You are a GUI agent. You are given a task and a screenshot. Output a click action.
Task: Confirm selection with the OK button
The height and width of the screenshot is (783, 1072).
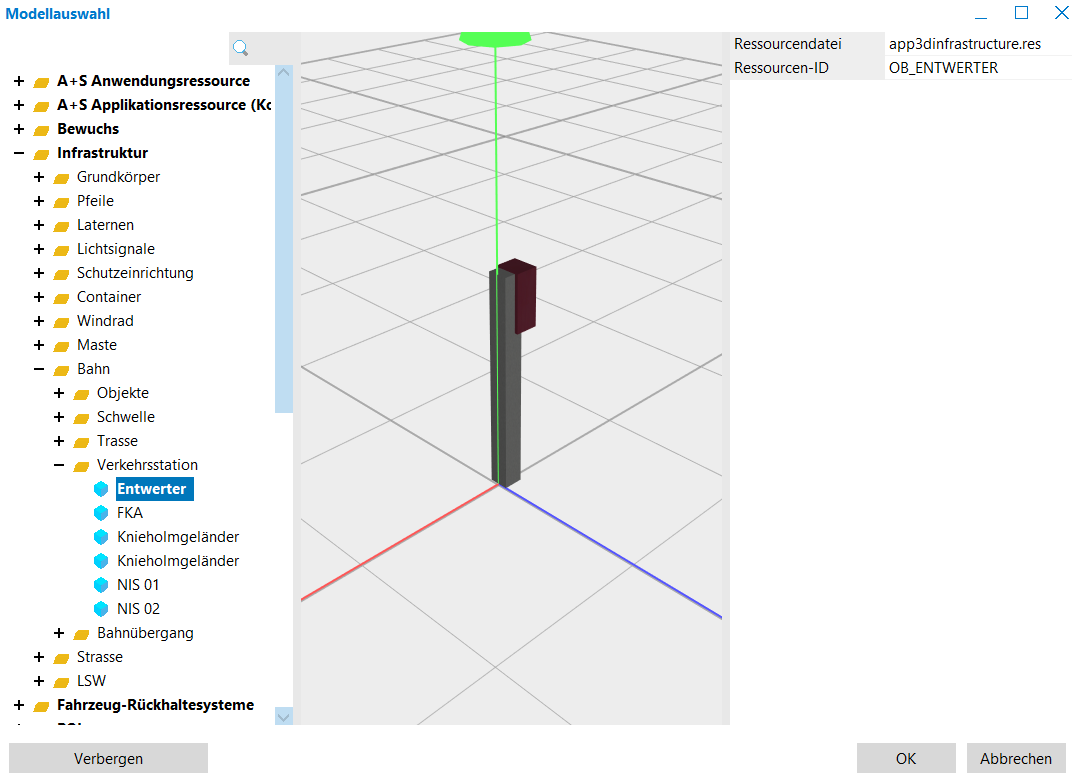(905, 758)
